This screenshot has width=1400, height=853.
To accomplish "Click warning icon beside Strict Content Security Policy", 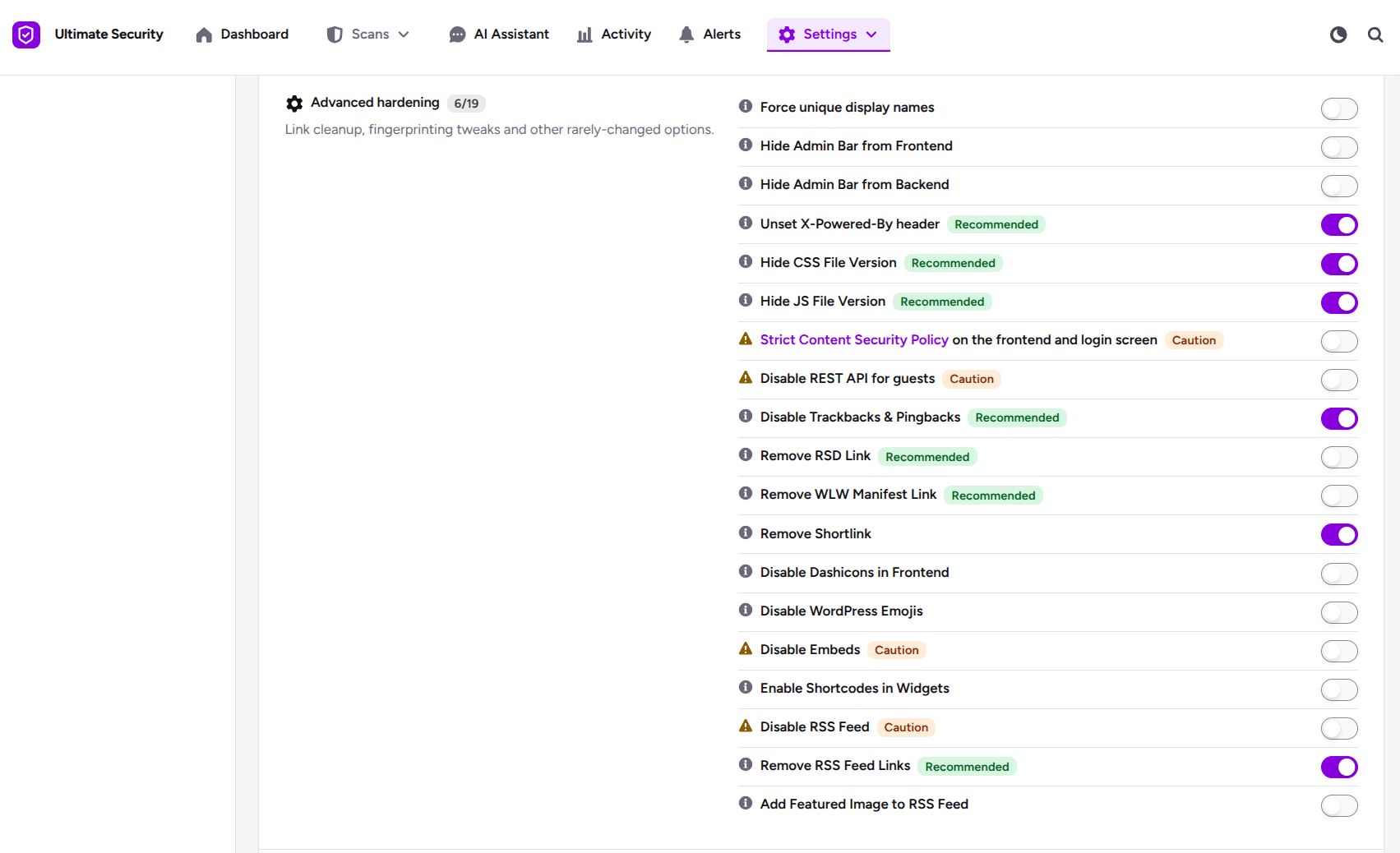I will (746, 339).
